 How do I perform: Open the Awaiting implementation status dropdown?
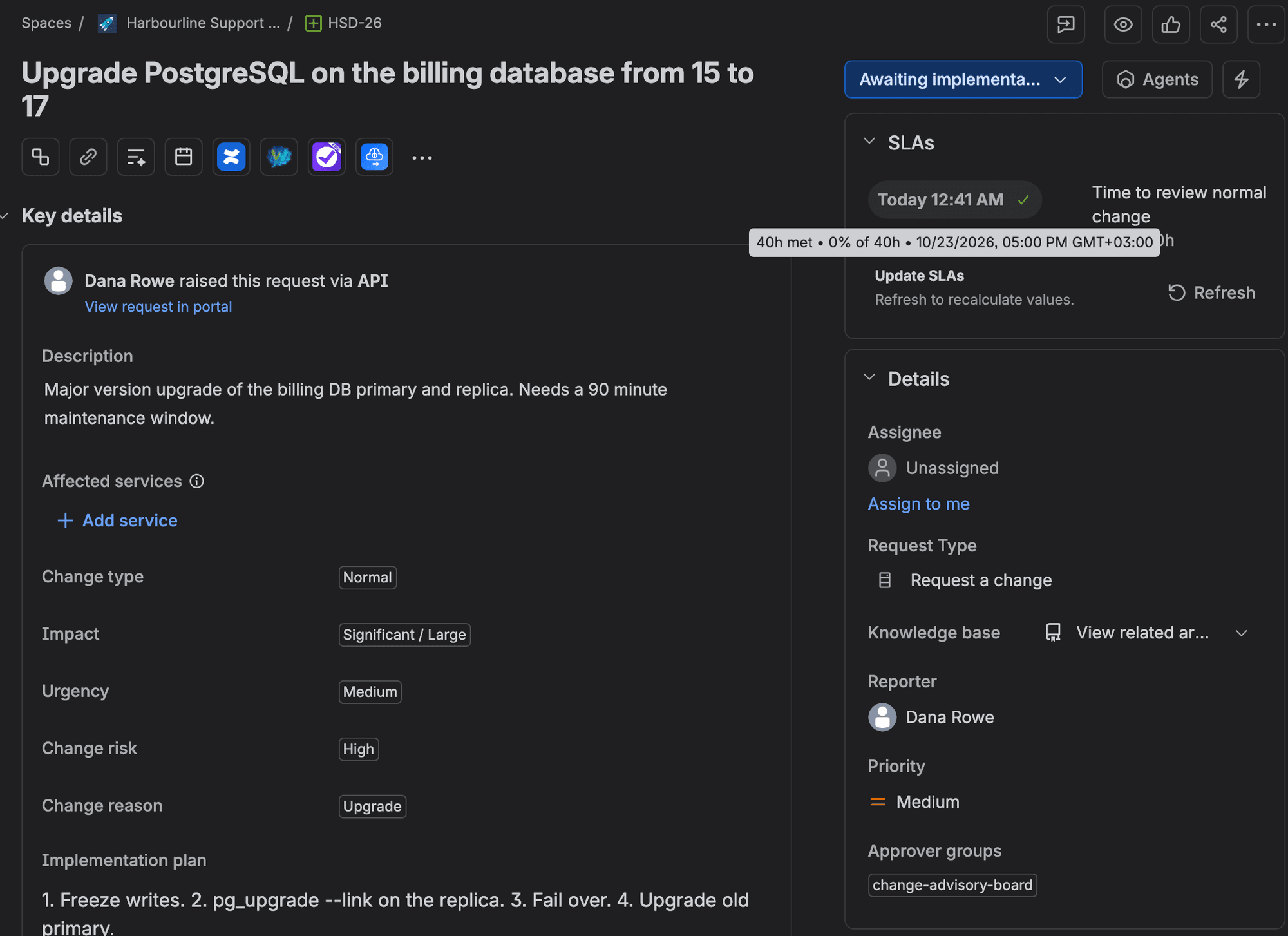(x=963, y=79)
